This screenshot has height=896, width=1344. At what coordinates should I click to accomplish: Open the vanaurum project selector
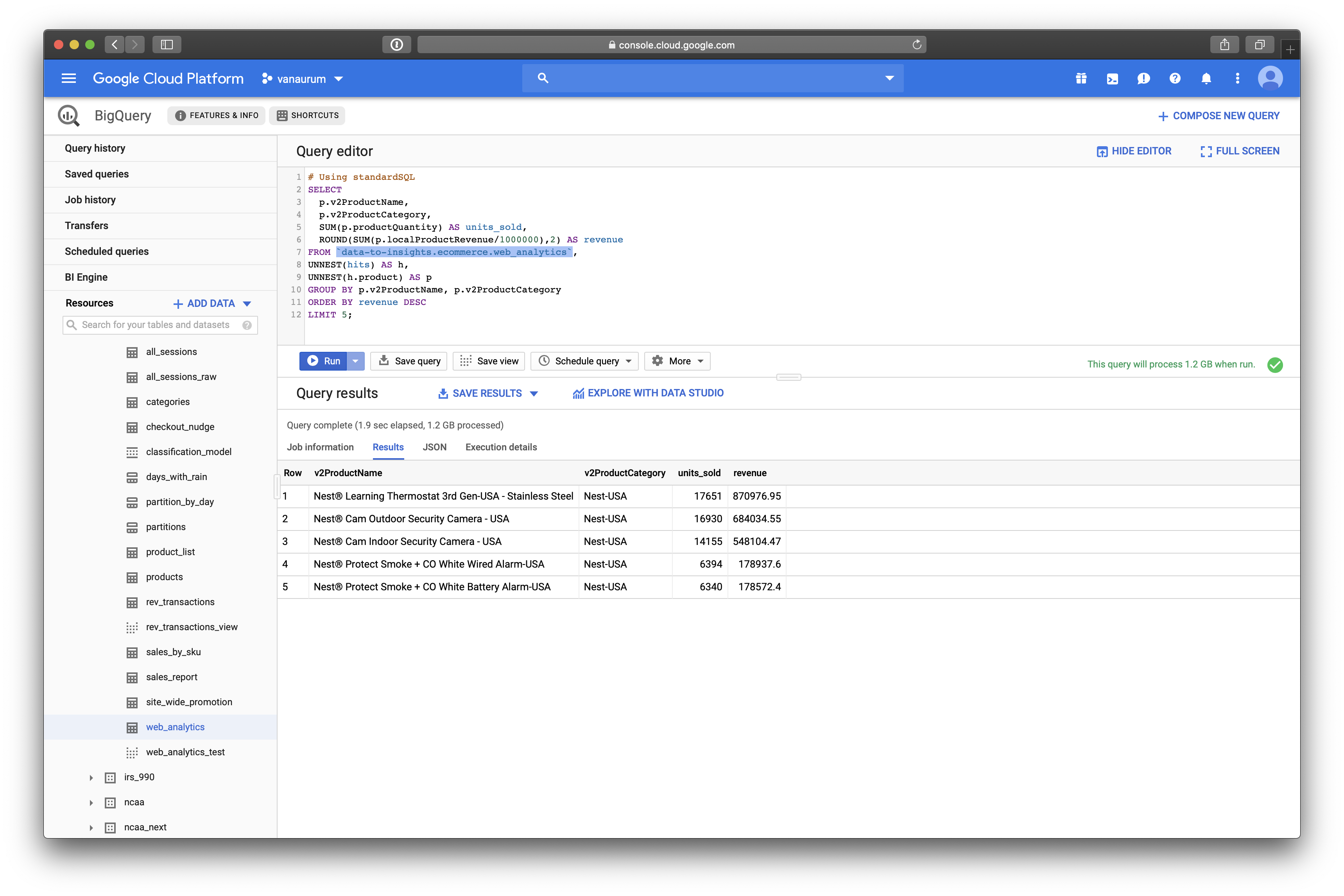[x=302, y=79]
